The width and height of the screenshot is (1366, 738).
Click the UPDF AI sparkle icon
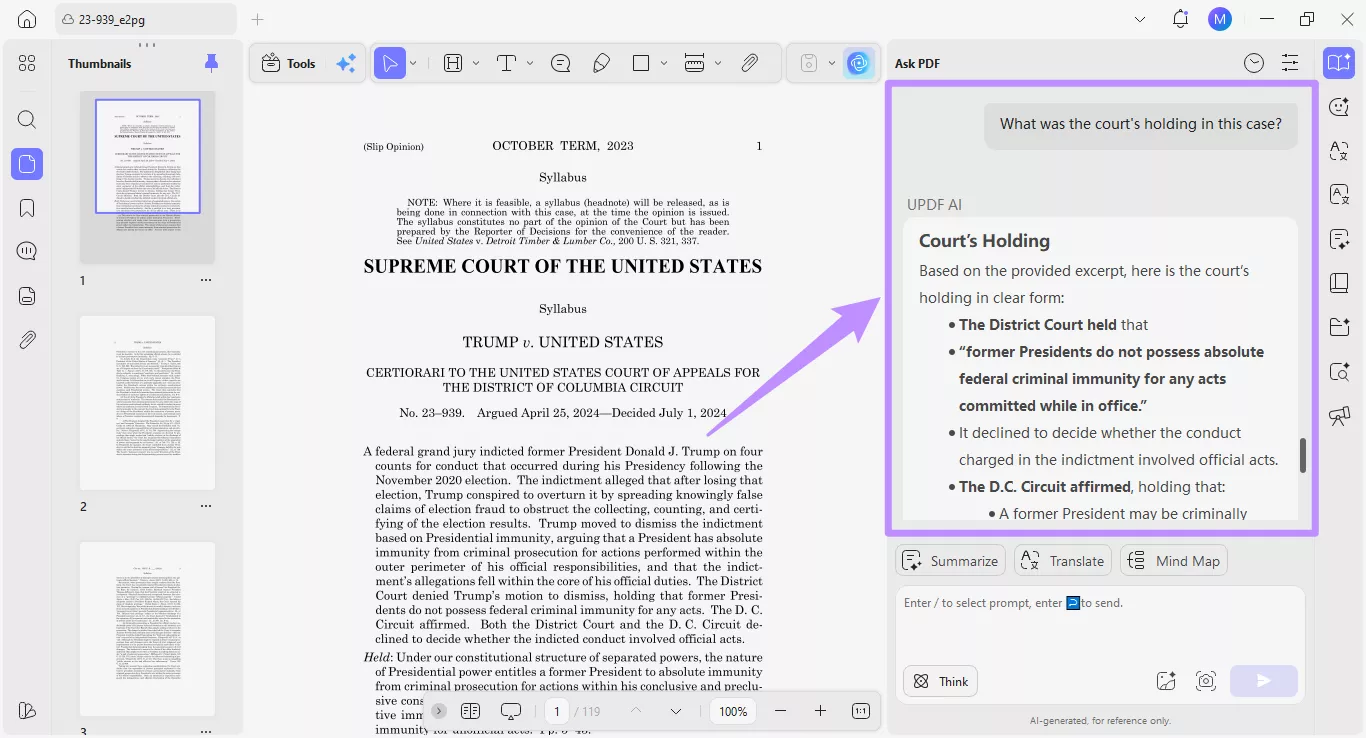pos(346,63)
